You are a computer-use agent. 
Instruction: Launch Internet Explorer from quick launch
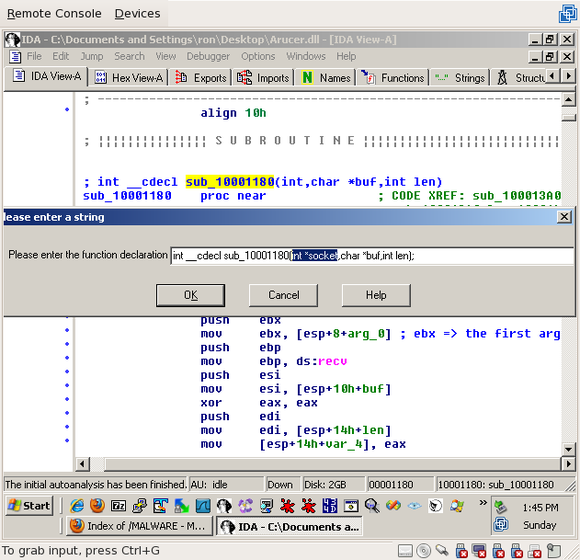[x=77, y=505]
